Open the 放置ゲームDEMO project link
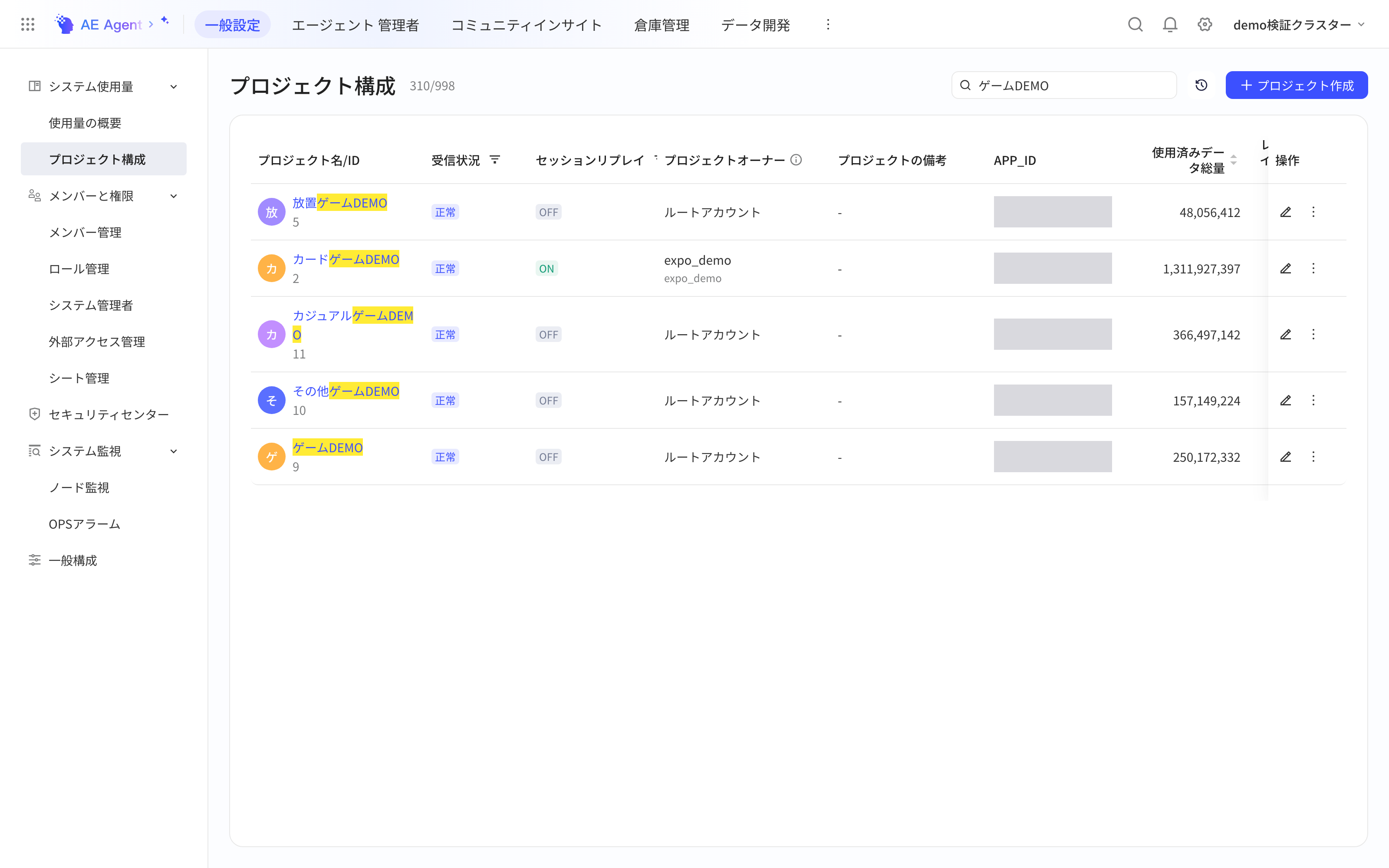 pos(340,203)
